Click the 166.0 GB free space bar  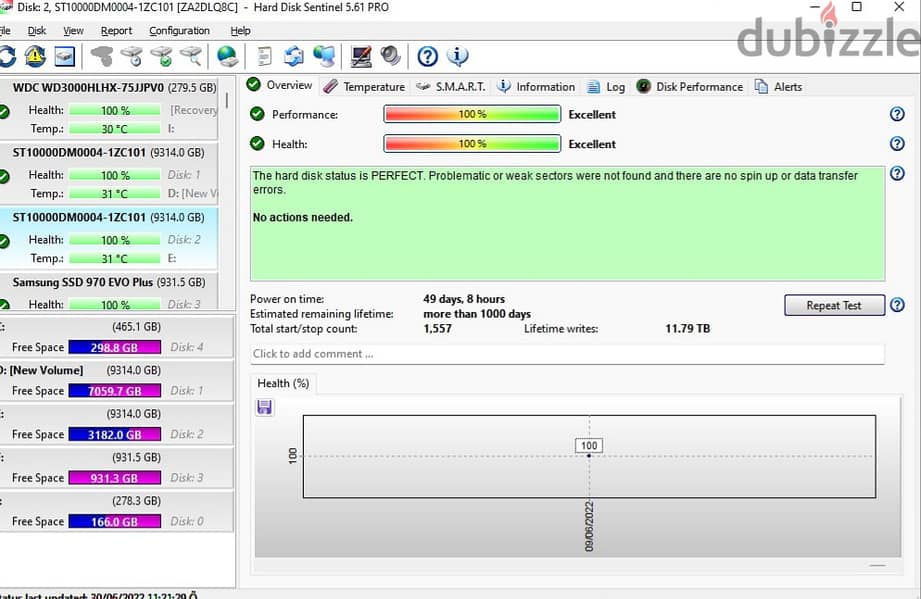pyautogui.click(x=115, y=521)
